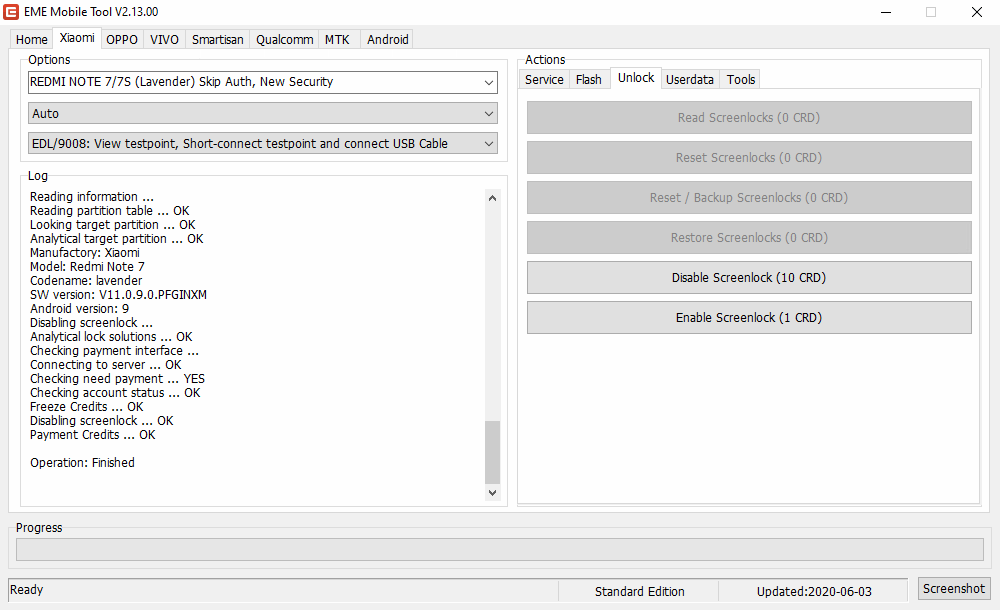Click 'Codename: lavender' log line
The height and width of the screenshot is (610, 1000).
coord(86,281)
